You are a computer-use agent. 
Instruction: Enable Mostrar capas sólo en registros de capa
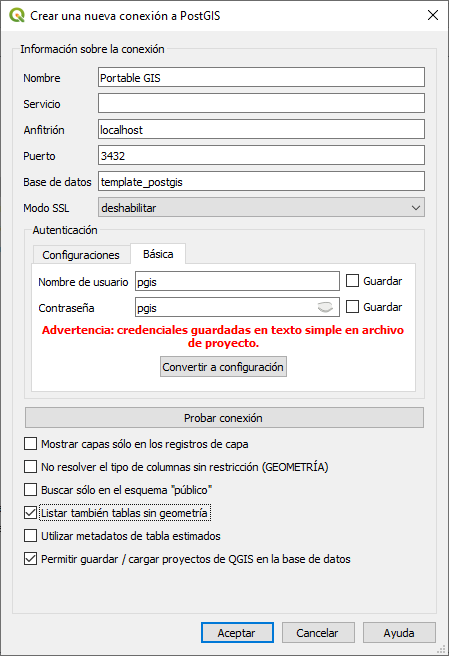(x=30, y=443)
